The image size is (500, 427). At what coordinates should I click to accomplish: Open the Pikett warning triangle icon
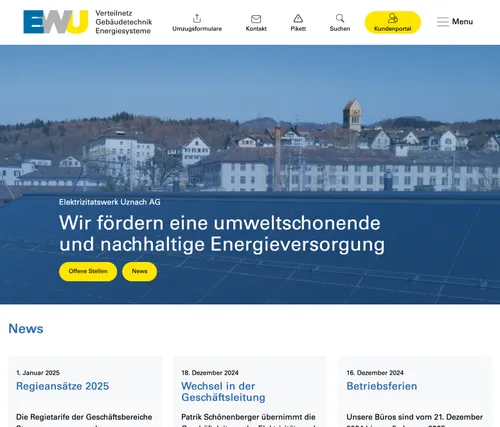(x=298, y=18)
